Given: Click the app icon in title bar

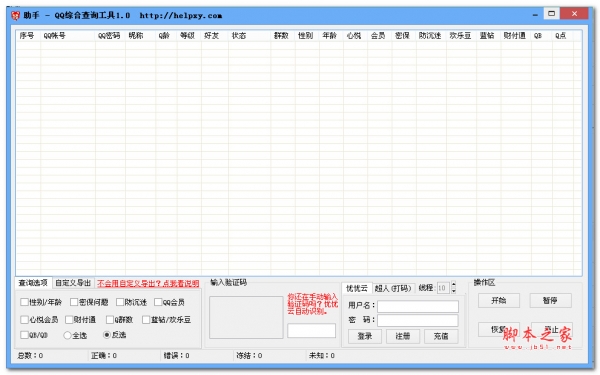Looking at the screenshot, I should pyautogui.click(x=15, y=16).
